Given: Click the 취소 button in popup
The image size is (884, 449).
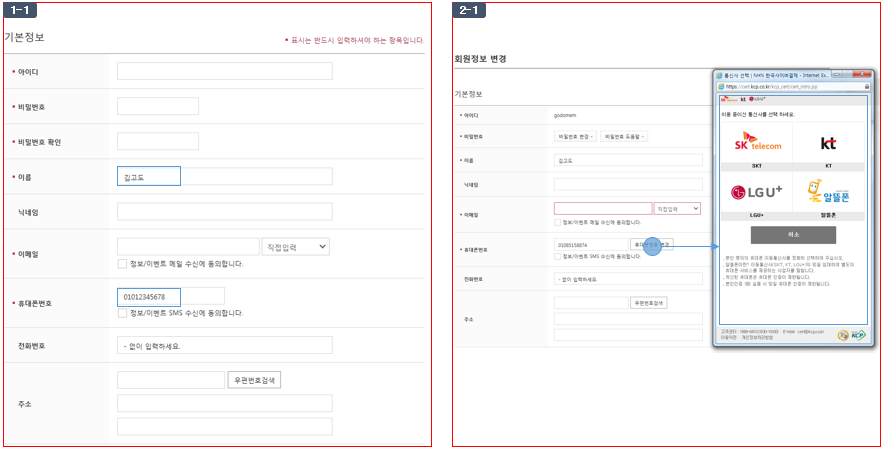Looking at the screenshot, I should pyautogui.click(x=793, y=235).
